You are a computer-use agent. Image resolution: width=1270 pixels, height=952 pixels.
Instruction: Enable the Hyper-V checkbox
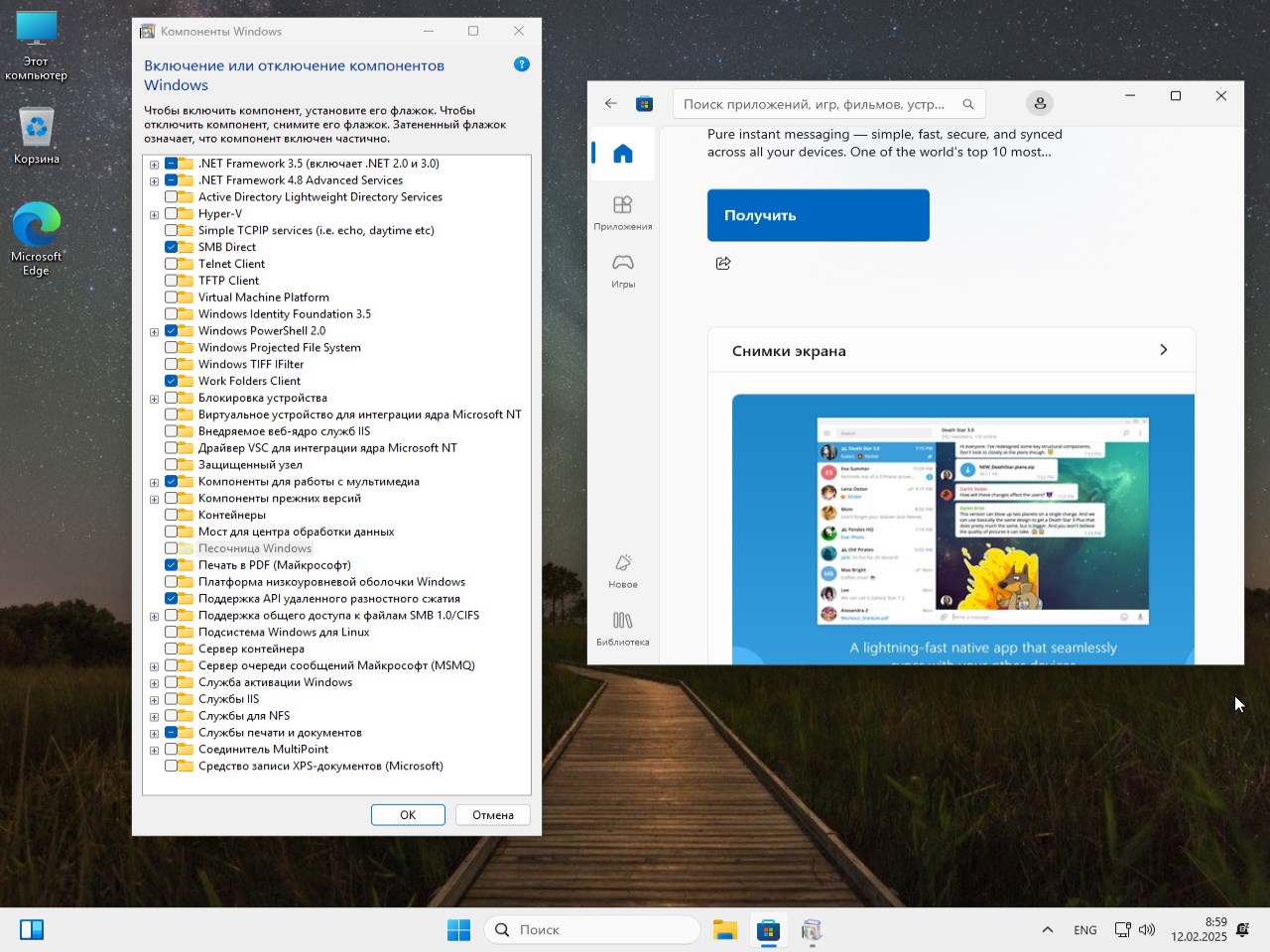(x=172, y=214)
